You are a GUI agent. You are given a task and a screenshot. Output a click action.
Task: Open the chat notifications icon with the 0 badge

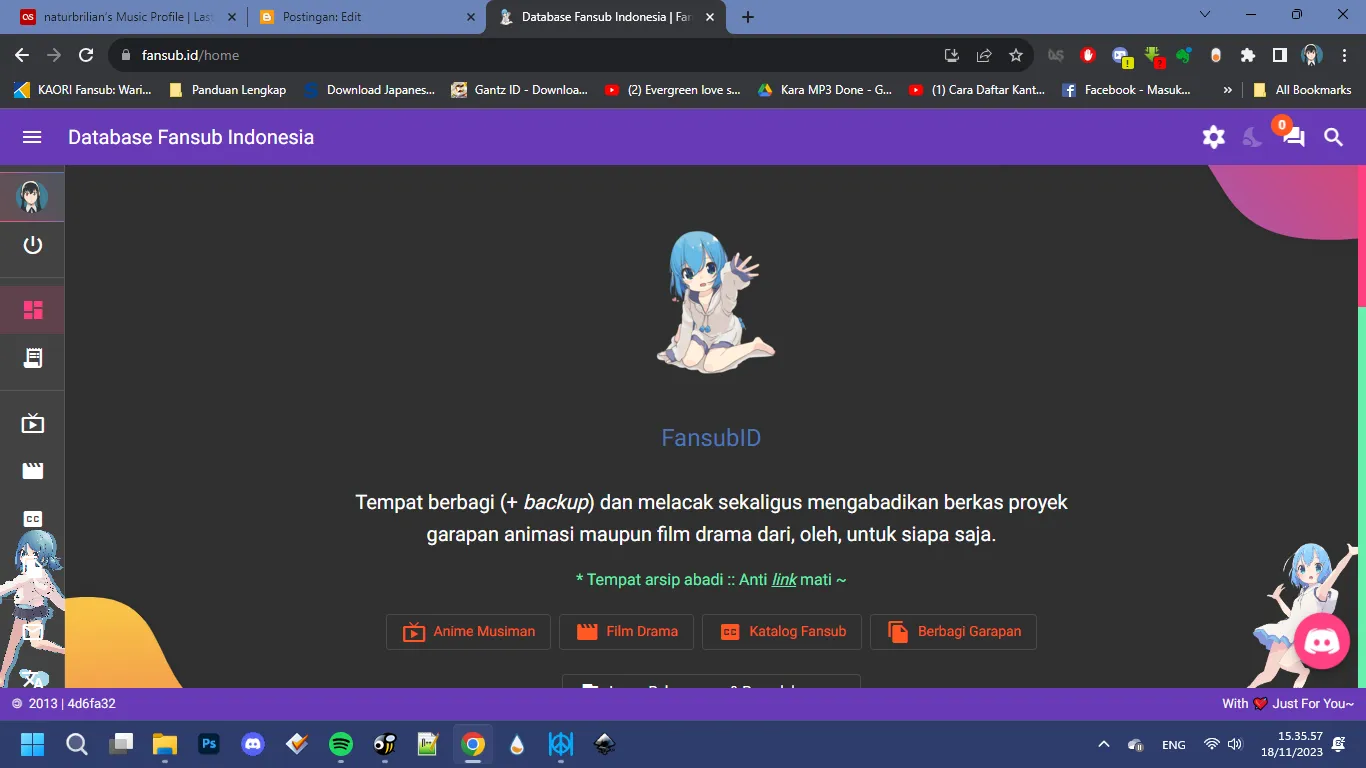tap(1292, 135)
